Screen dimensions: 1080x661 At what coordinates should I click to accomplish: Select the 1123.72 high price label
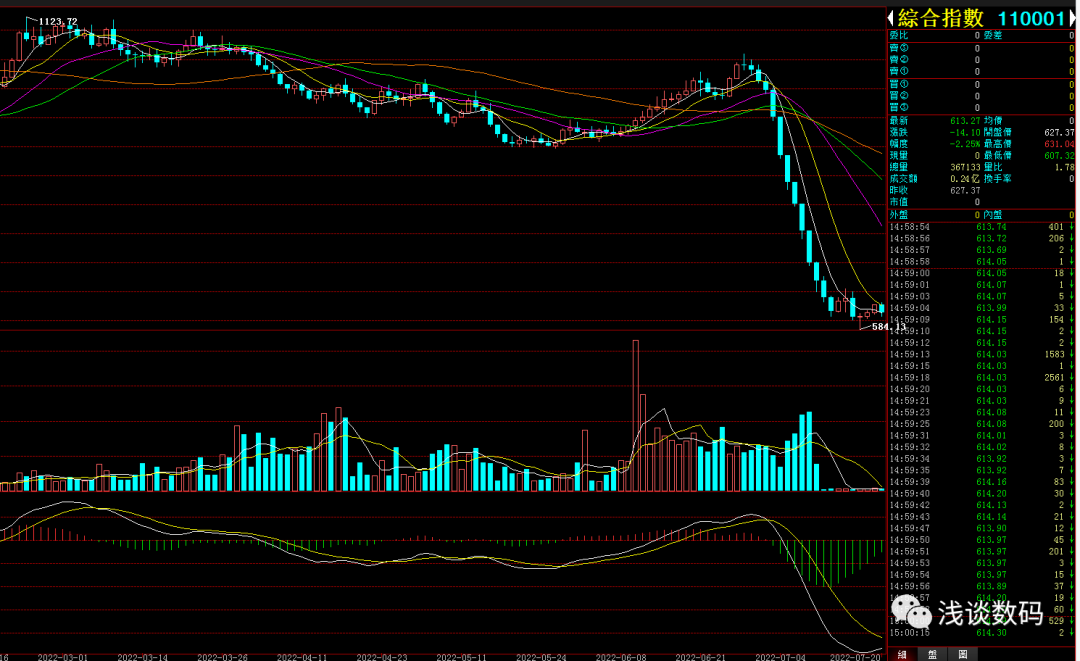click(x=58, y=22)
